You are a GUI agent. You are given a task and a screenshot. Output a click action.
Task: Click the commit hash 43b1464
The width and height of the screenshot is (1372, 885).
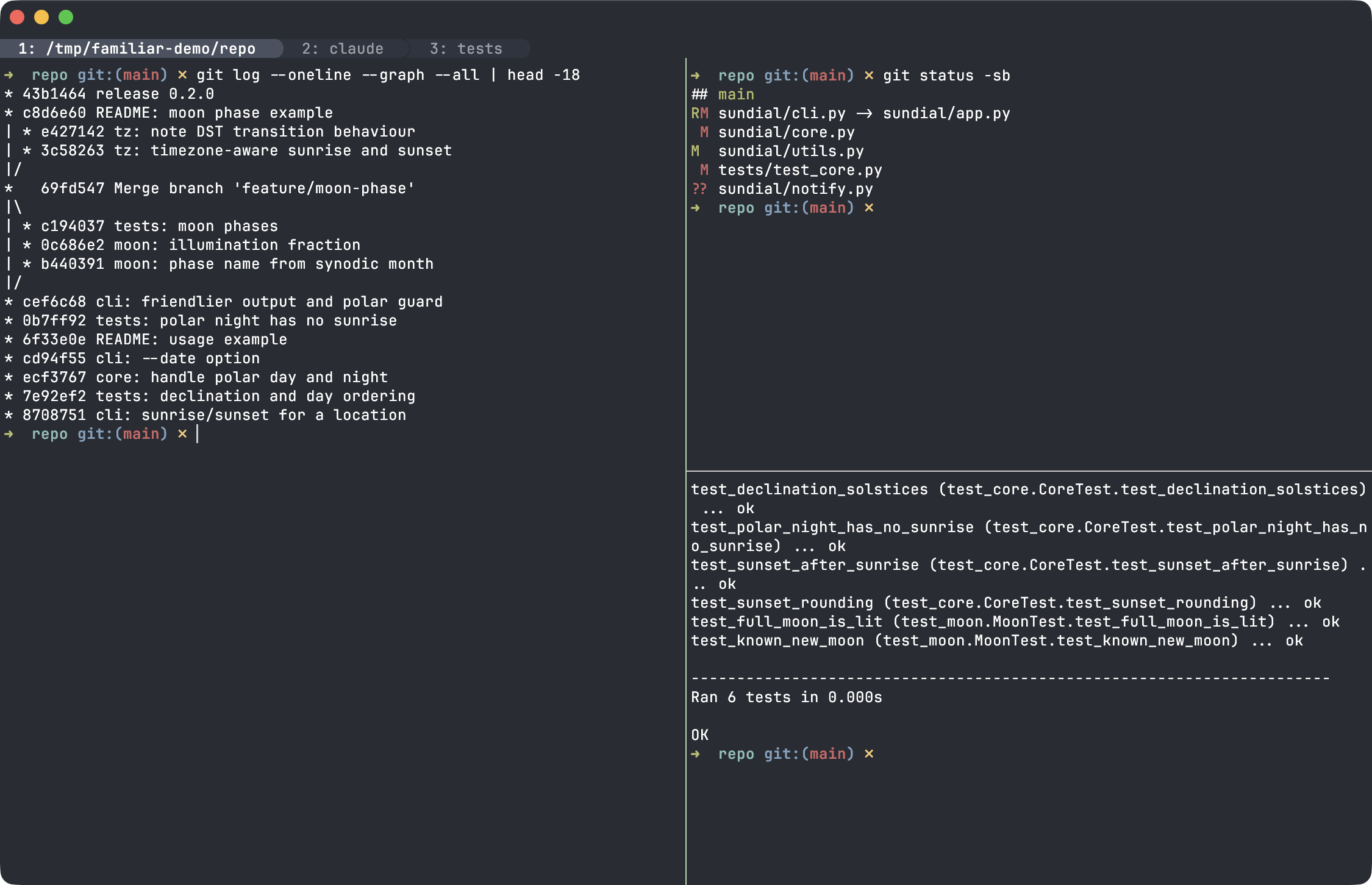pos(54,94)
